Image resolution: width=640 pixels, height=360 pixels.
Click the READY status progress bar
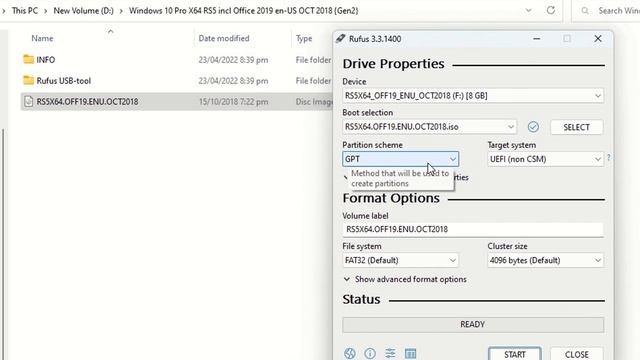coord(473,324)
